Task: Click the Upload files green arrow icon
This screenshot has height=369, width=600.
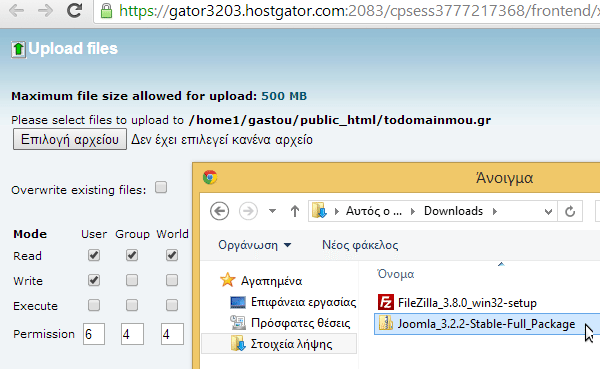Action: [x=18, y=49]
